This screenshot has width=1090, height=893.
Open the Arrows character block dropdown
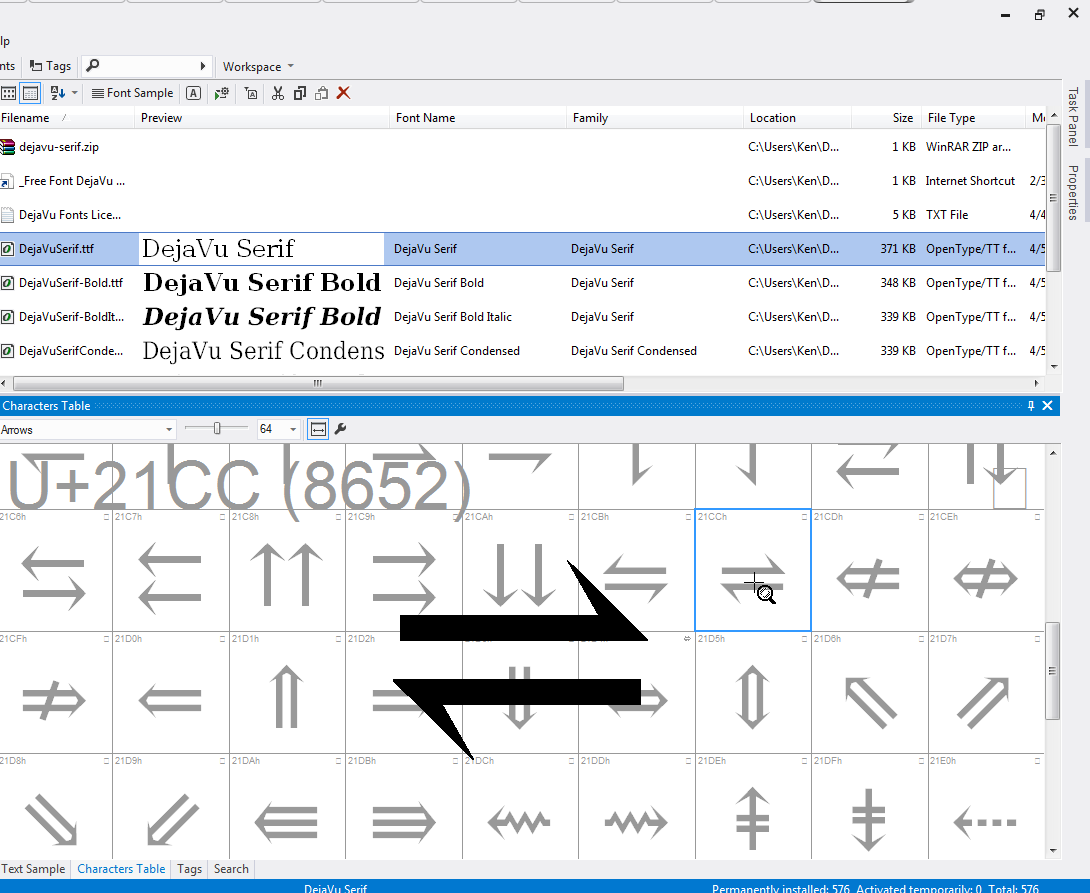169,430
